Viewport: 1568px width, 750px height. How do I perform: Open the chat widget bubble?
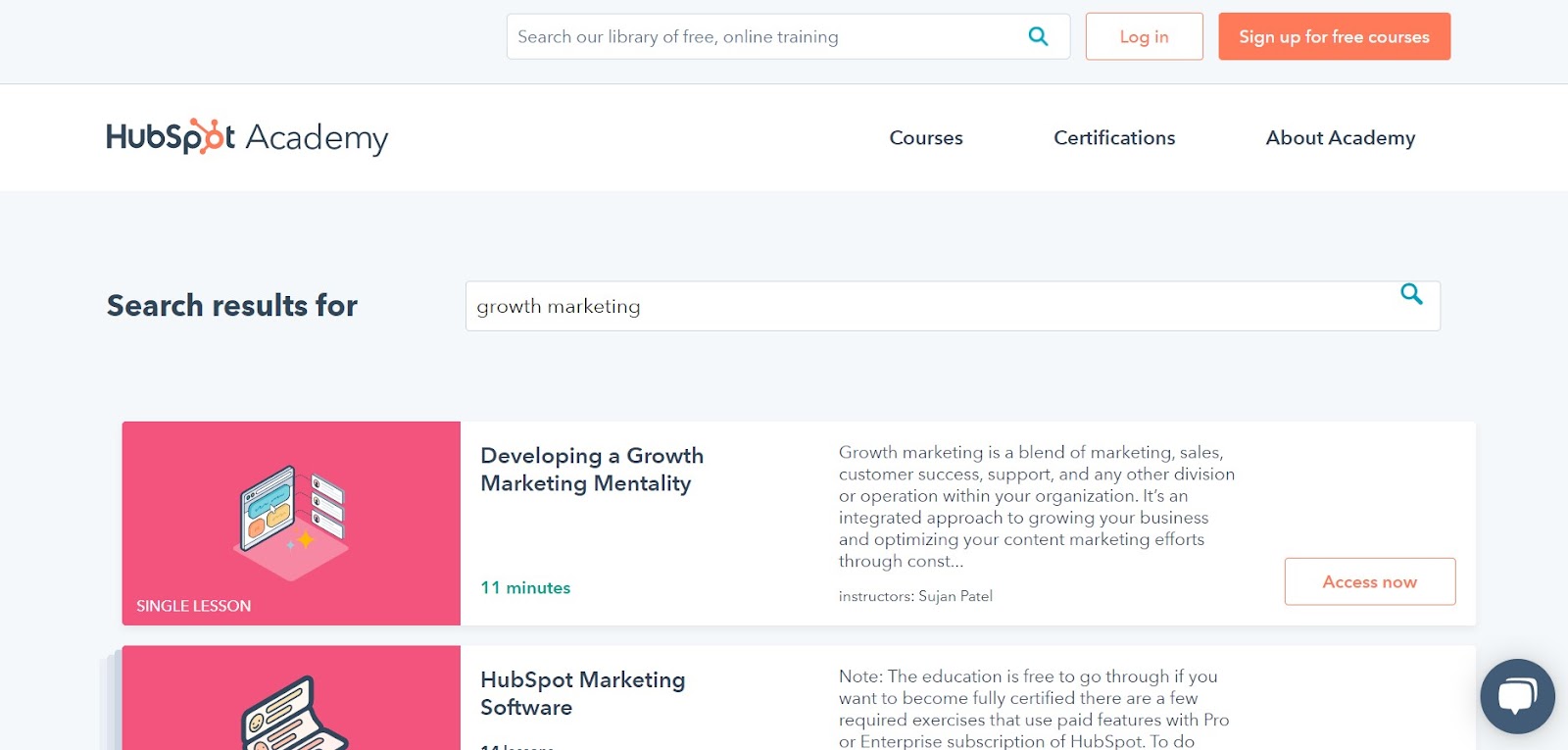1517,696
